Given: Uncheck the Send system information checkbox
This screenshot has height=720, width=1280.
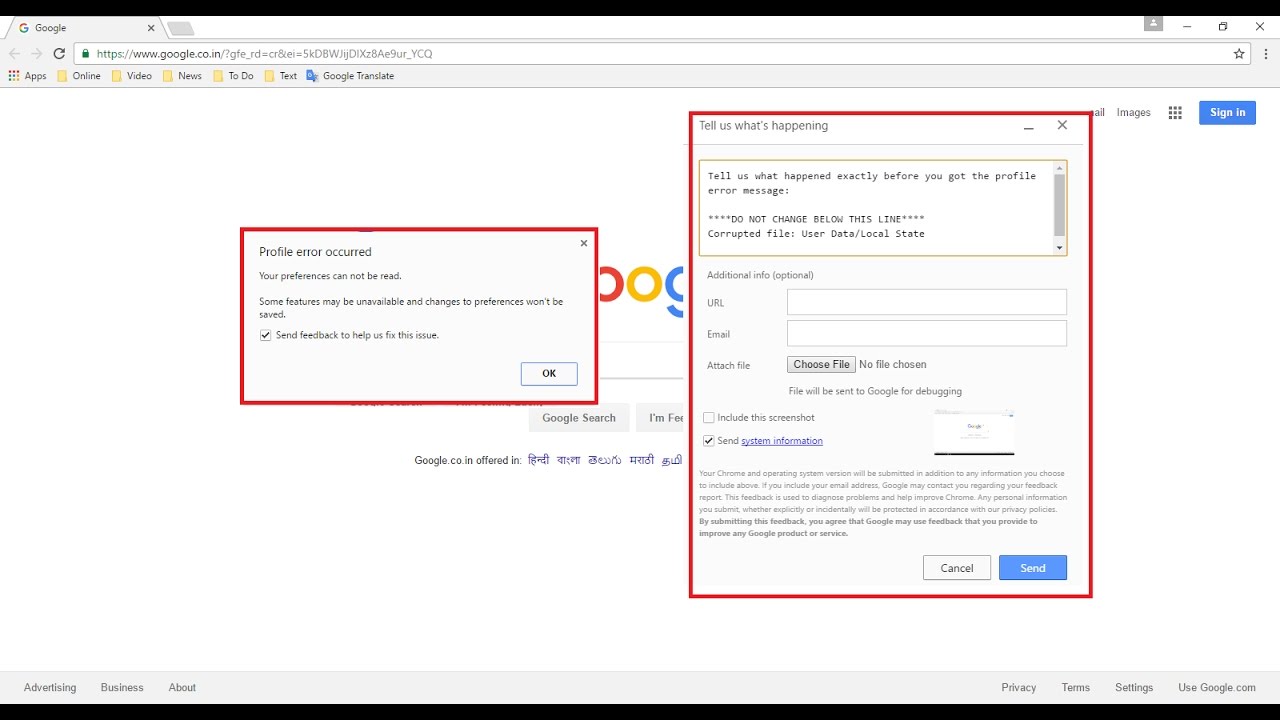Looking at the screenshot, I should coord(708,441).
